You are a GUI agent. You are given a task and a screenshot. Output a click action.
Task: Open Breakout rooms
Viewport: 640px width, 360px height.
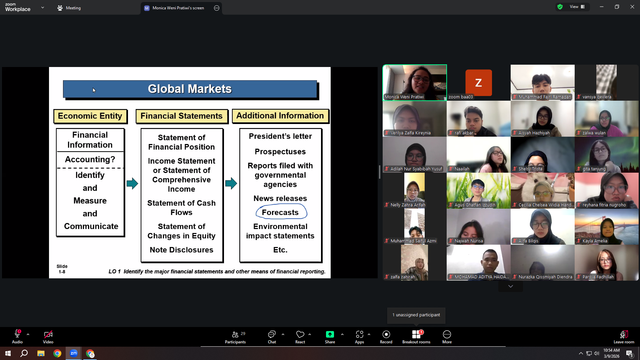[x=416, y=337]
